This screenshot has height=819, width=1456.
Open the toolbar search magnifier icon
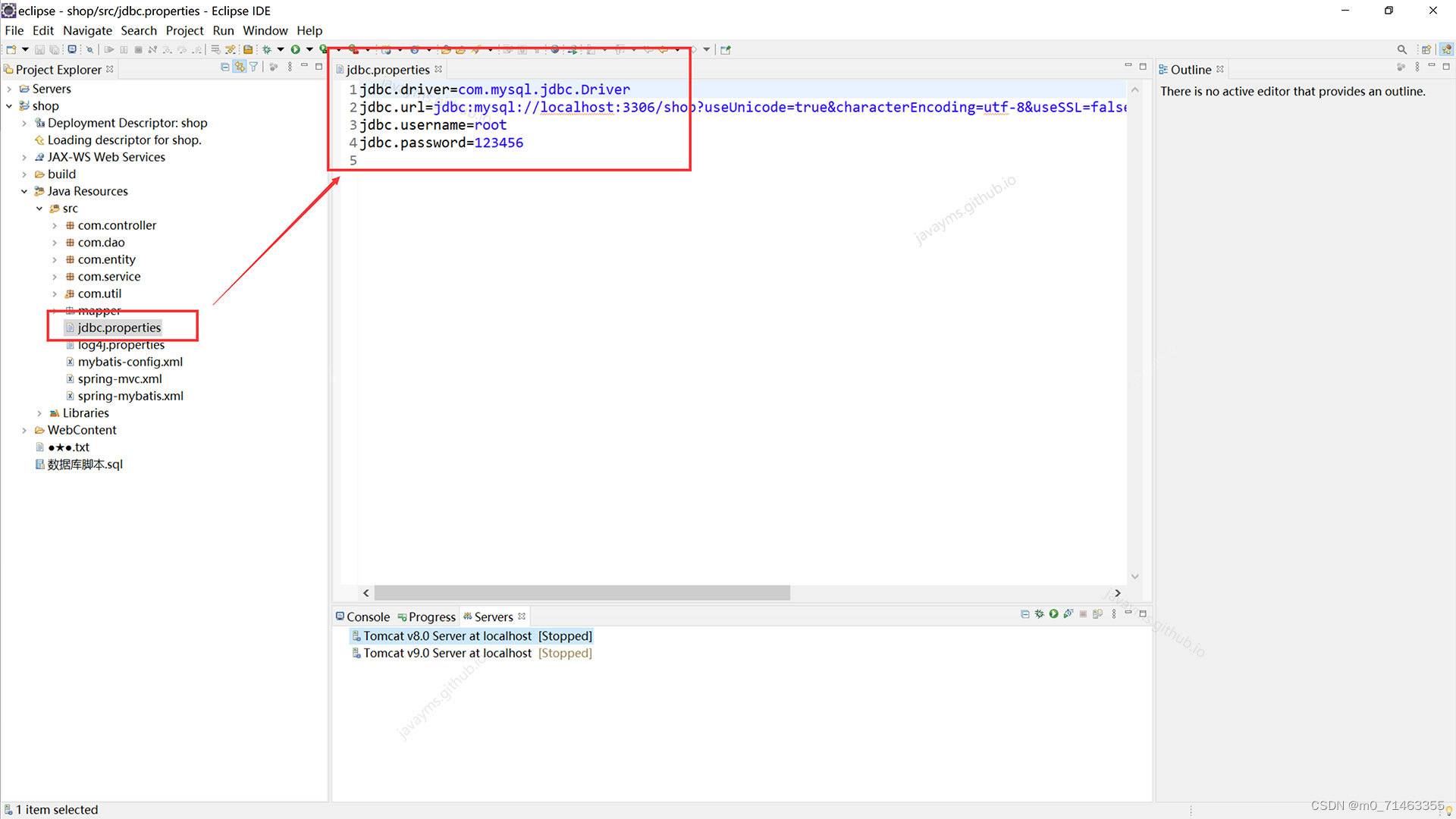tap(1401, 49)
